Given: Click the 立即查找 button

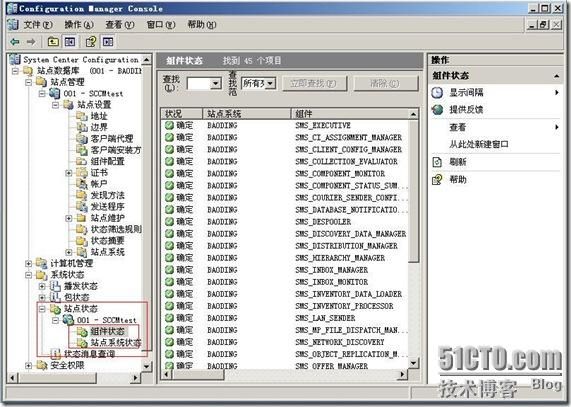Looking at the screenshot, I should tap(314, 84).
